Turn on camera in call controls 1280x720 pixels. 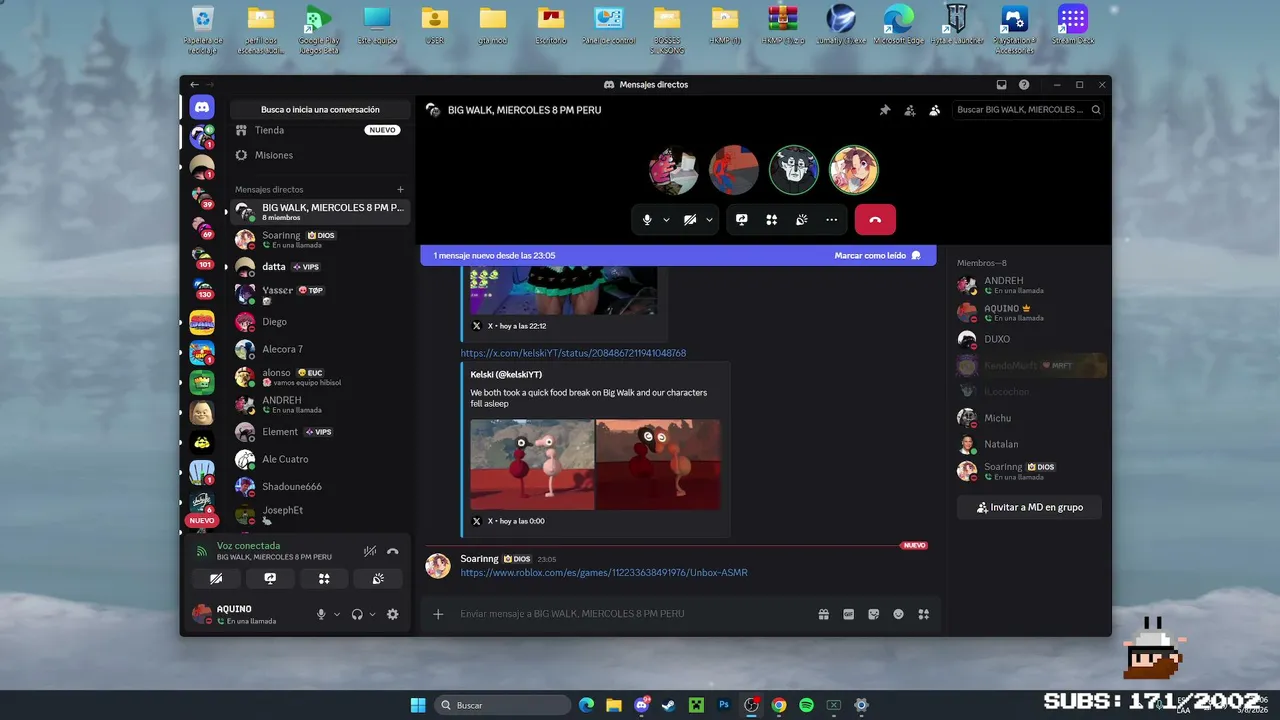click(690, 220)
